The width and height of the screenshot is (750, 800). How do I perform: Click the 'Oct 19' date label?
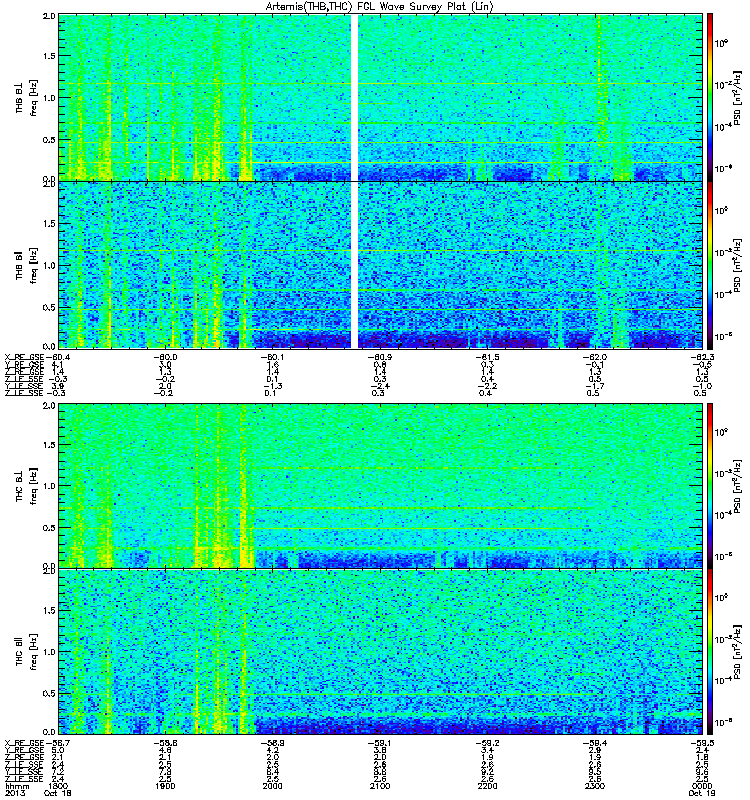(702, 793)
